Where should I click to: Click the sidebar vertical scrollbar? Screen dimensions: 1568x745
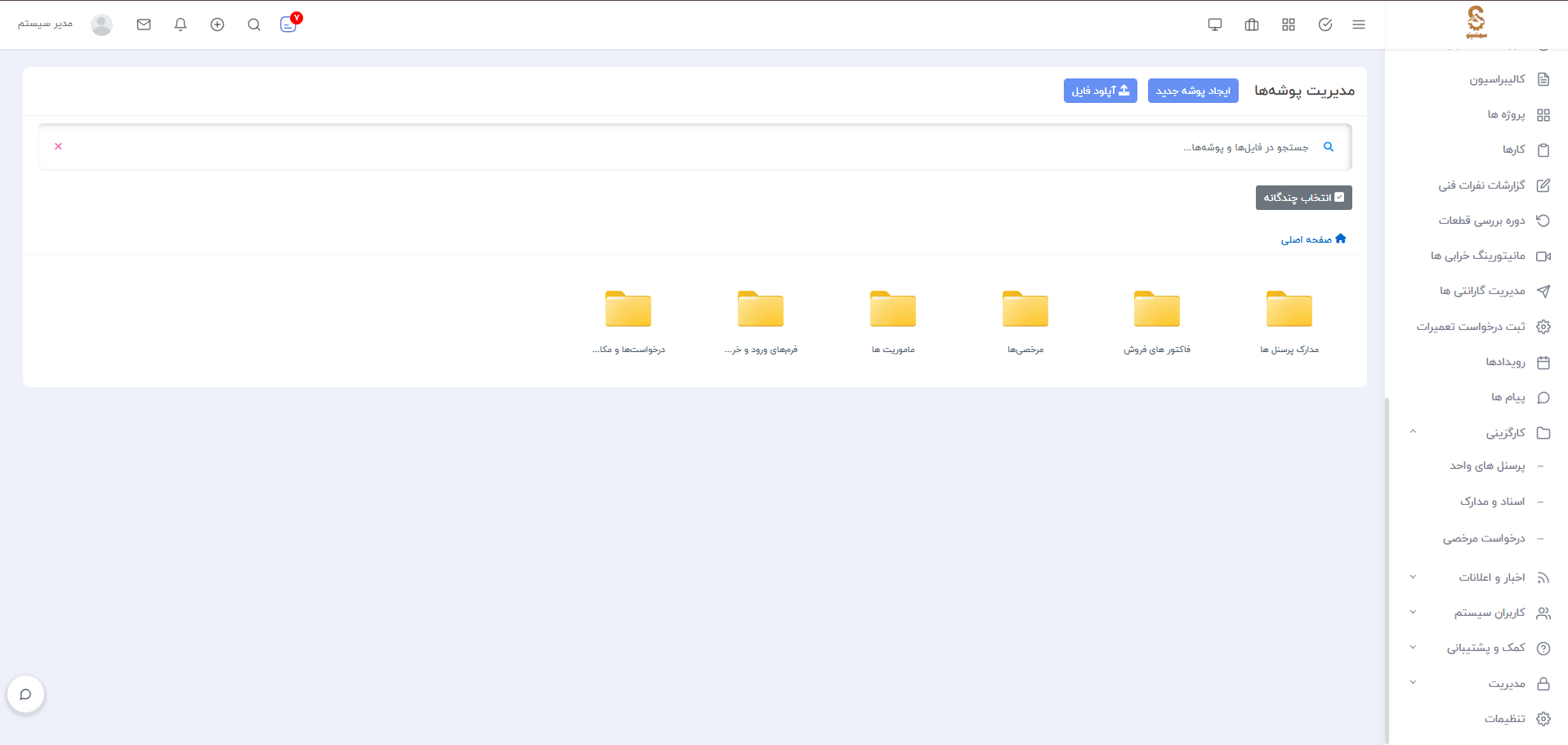[1386, 570]
